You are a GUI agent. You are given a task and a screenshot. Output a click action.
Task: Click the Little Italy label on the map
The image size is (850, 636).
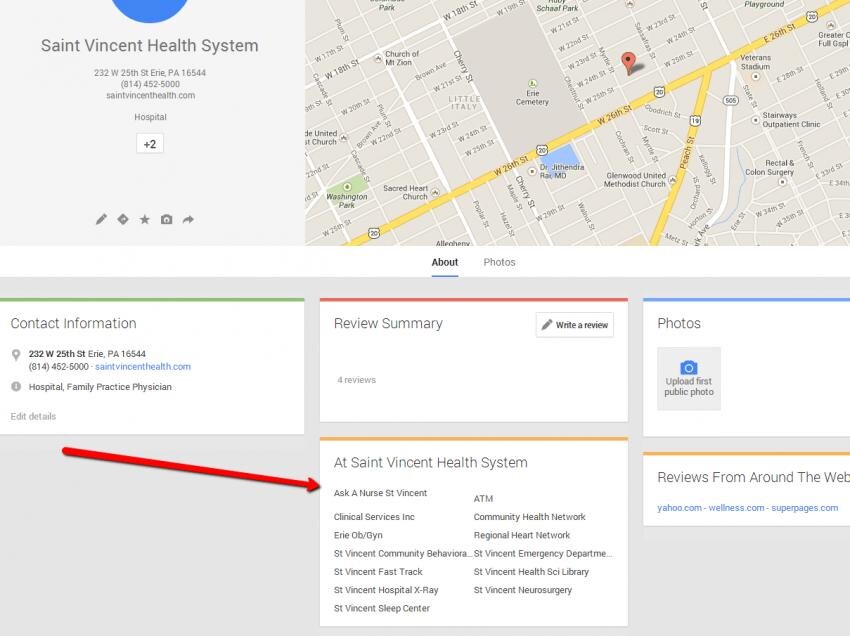[465, 103]
